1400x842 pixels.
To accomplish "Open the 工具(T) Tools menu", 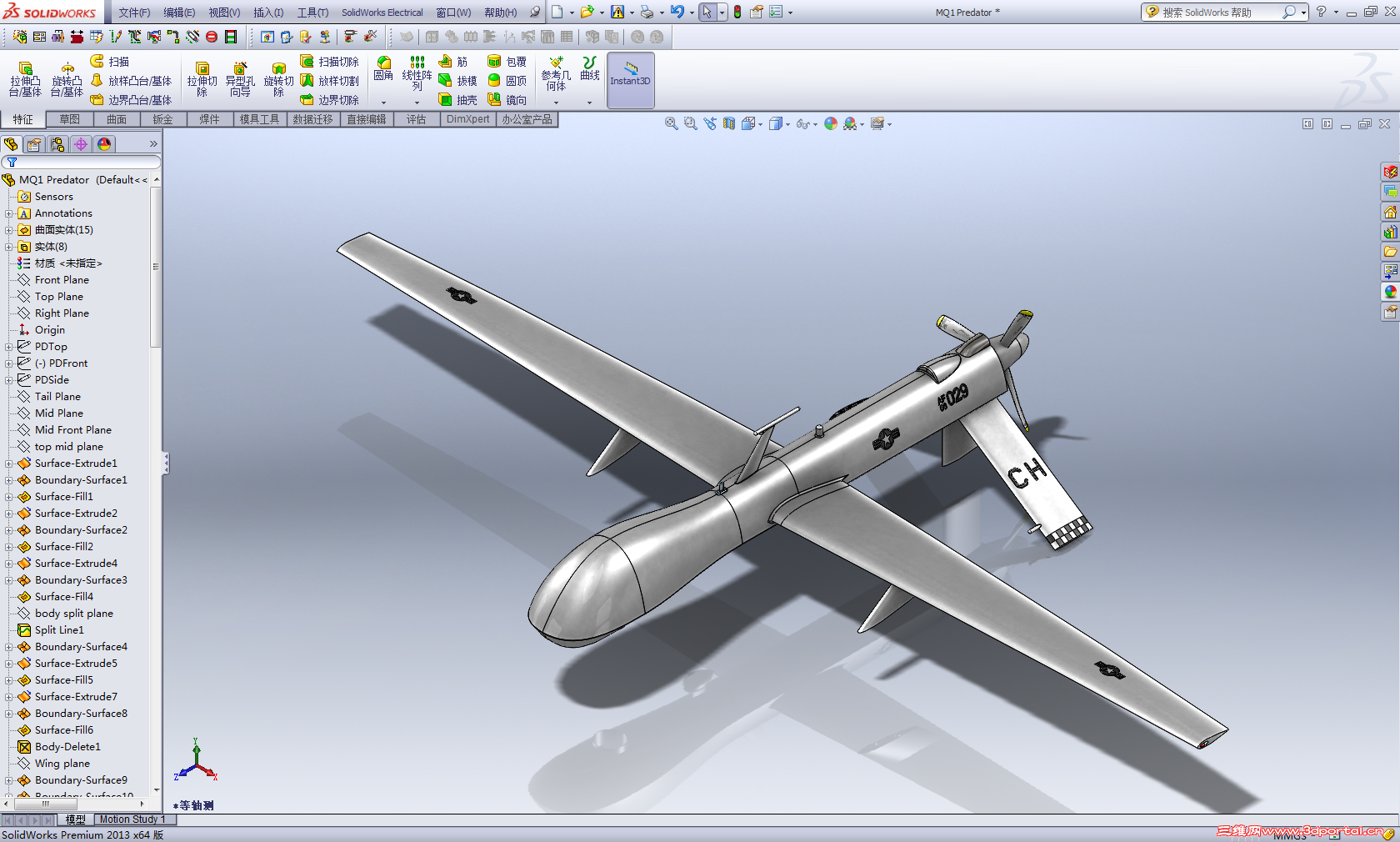I will click(312, 13).
